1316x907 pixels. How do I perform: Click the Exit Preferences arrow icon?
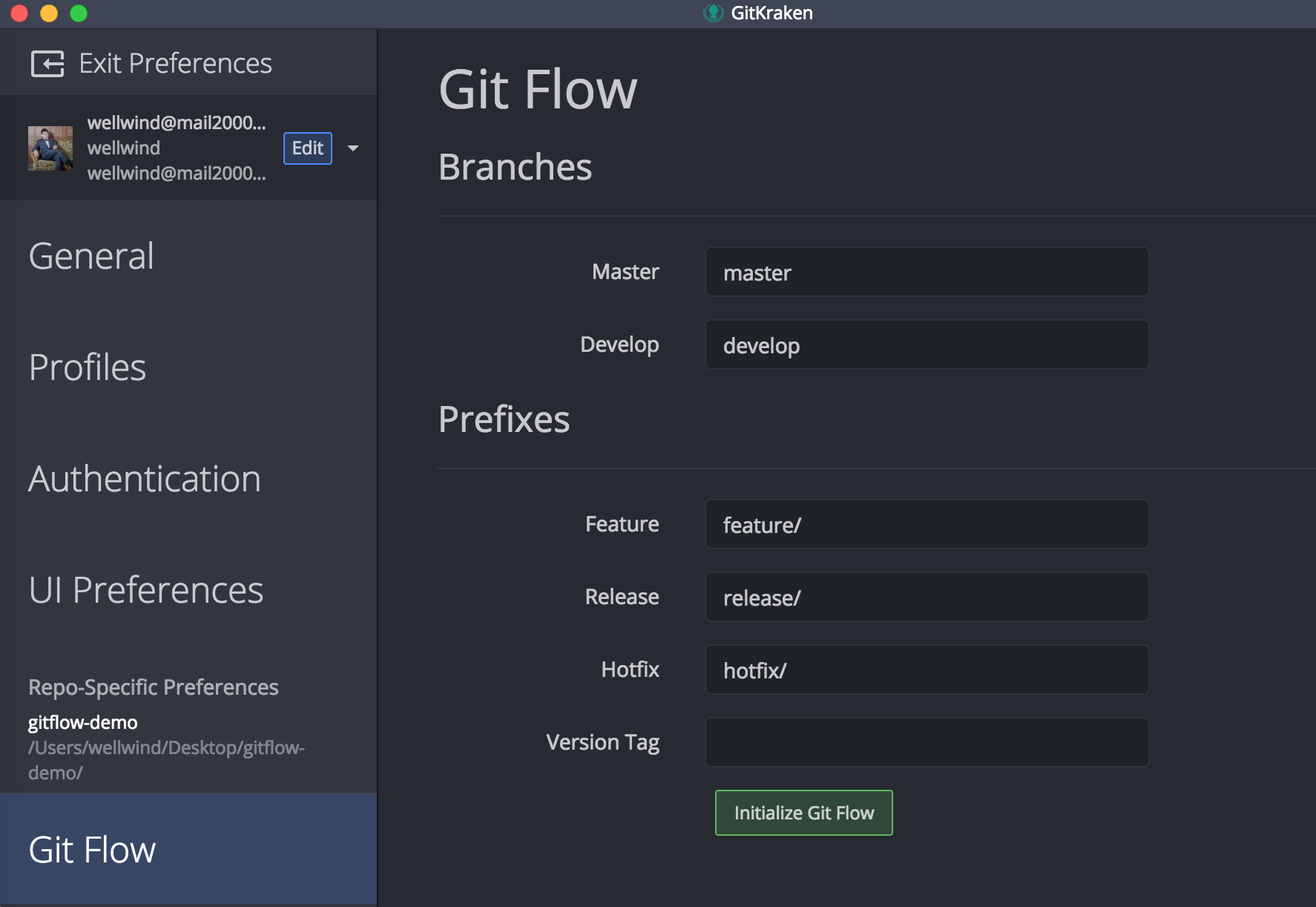point(47,64)
